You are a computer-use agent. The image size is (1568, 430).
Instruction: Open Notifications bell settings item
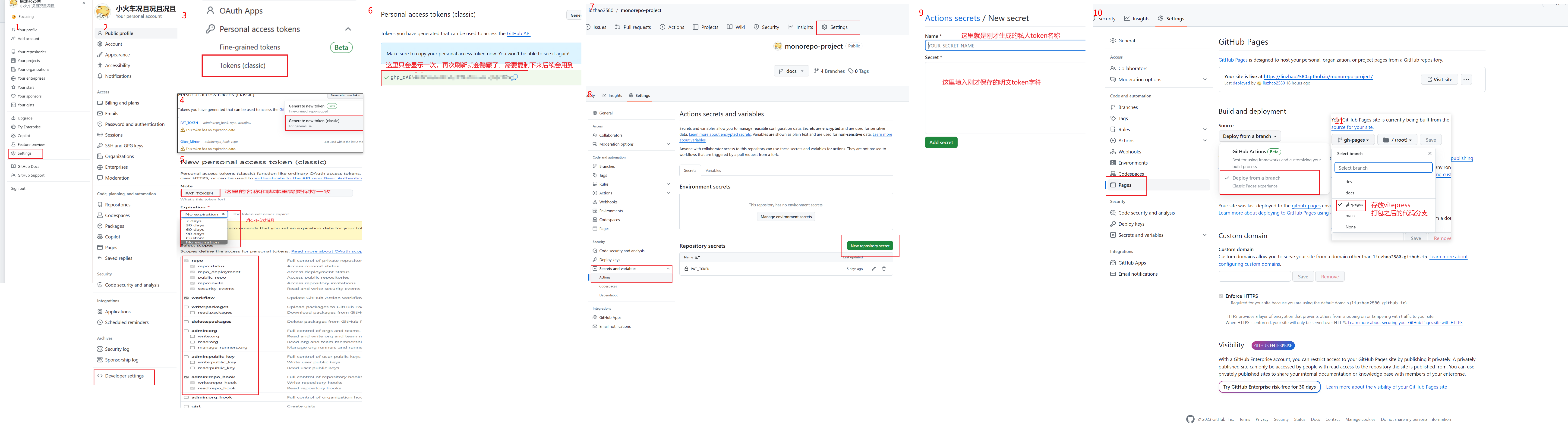point(114,76)
